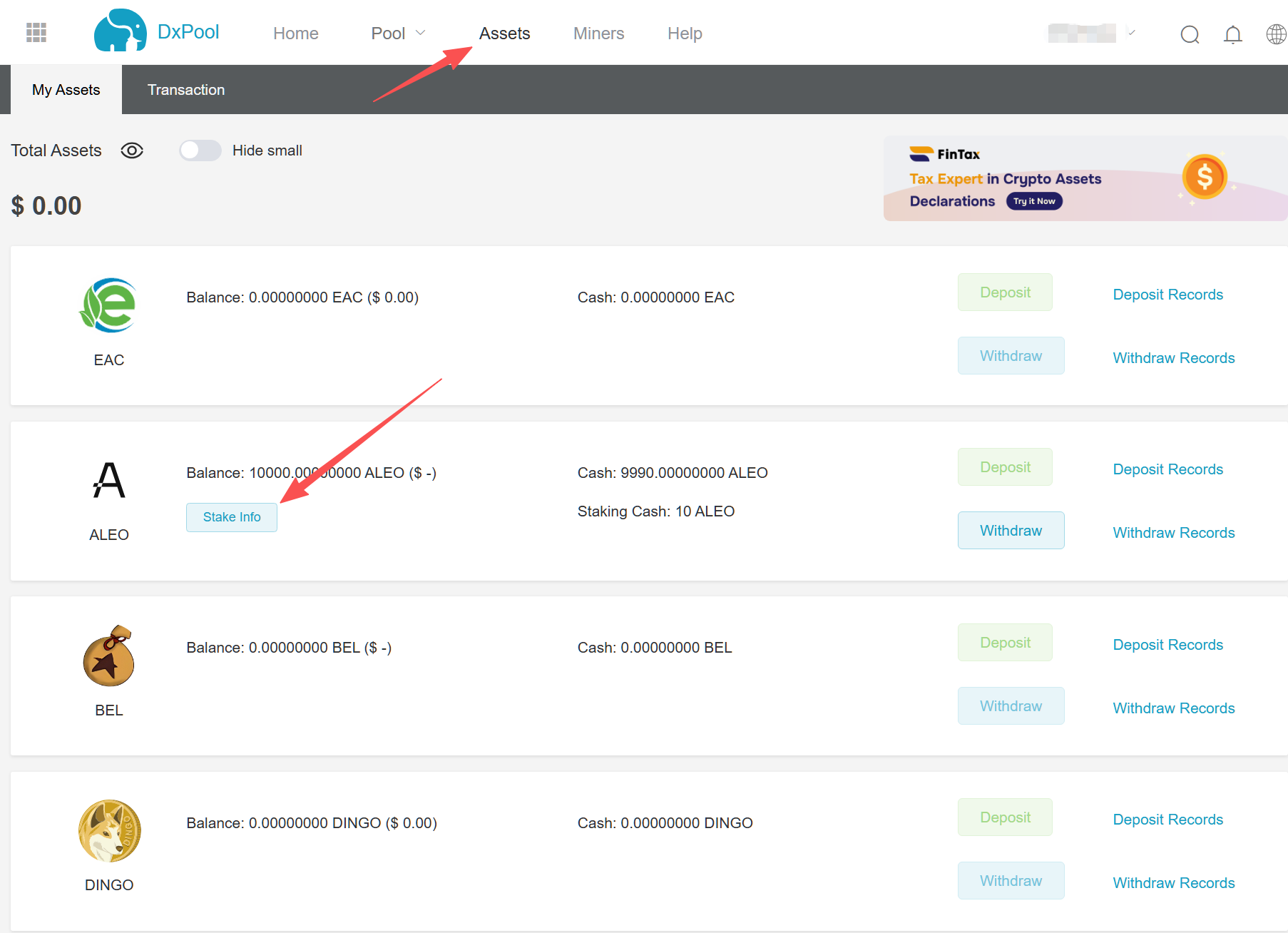Click Try it Now on FinTax banner
Viewport: 1288px width, 933px height.
1034,201
